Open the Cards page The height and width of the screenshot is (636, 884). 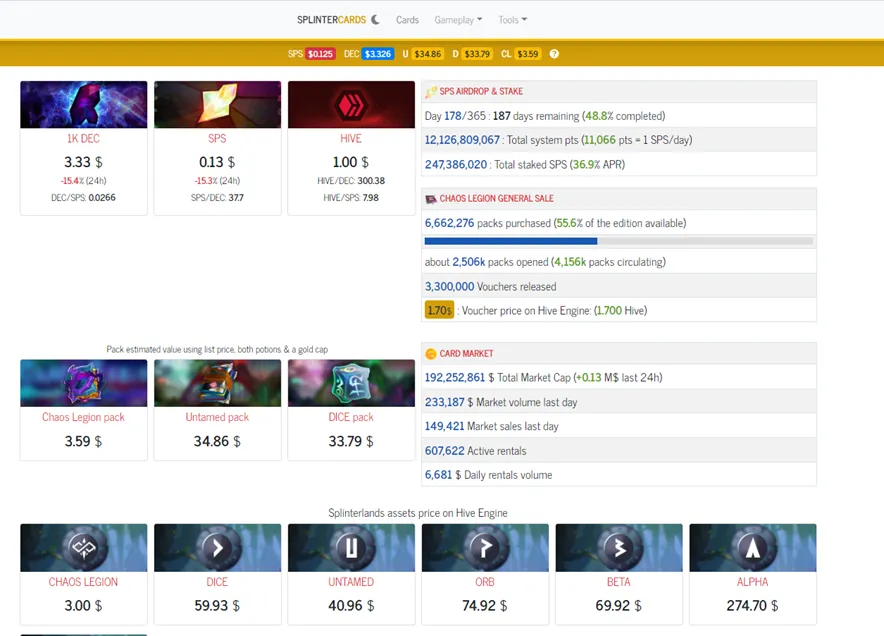(407, 20)
